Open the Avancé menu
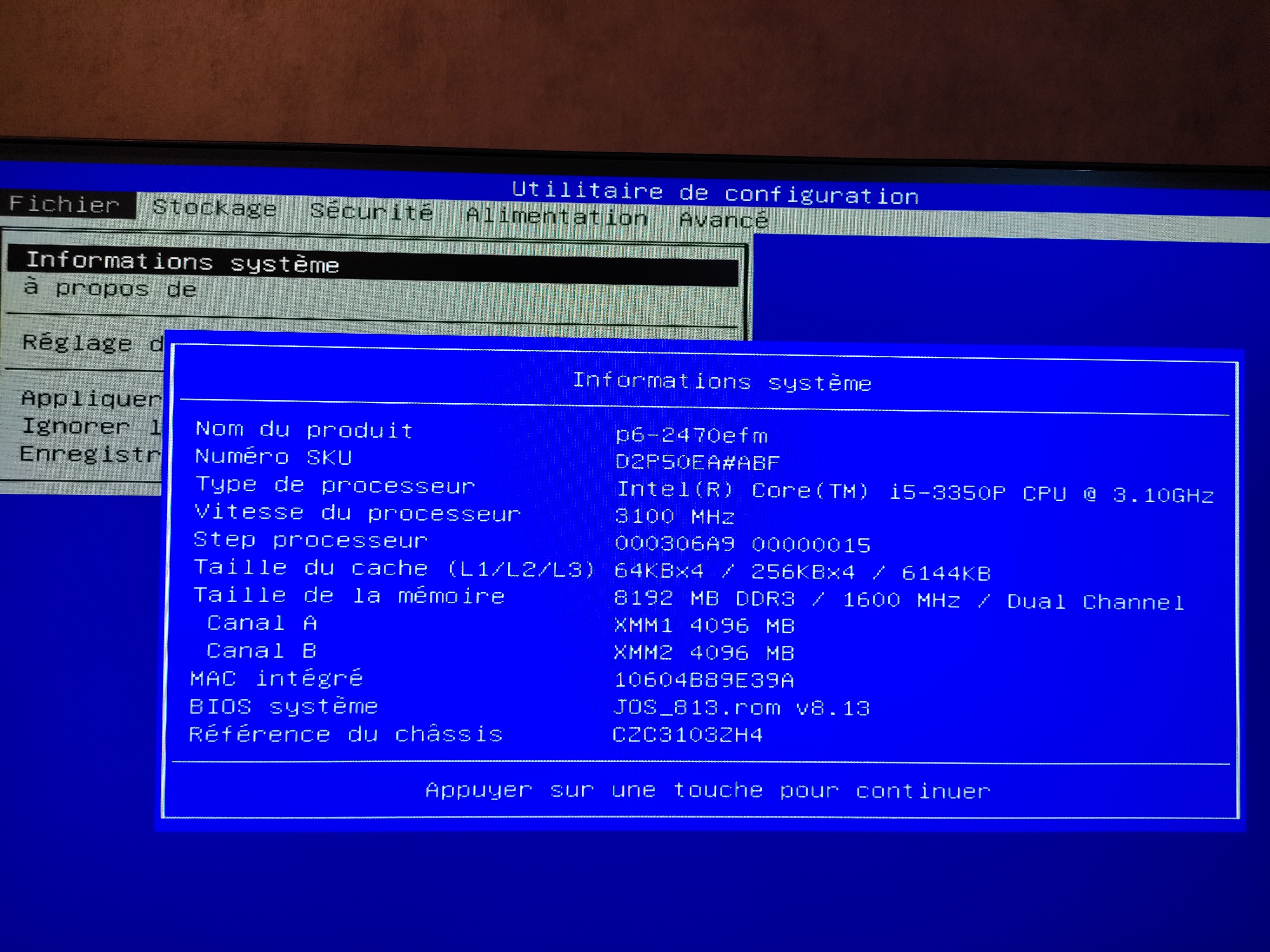 tap(723, 220)
